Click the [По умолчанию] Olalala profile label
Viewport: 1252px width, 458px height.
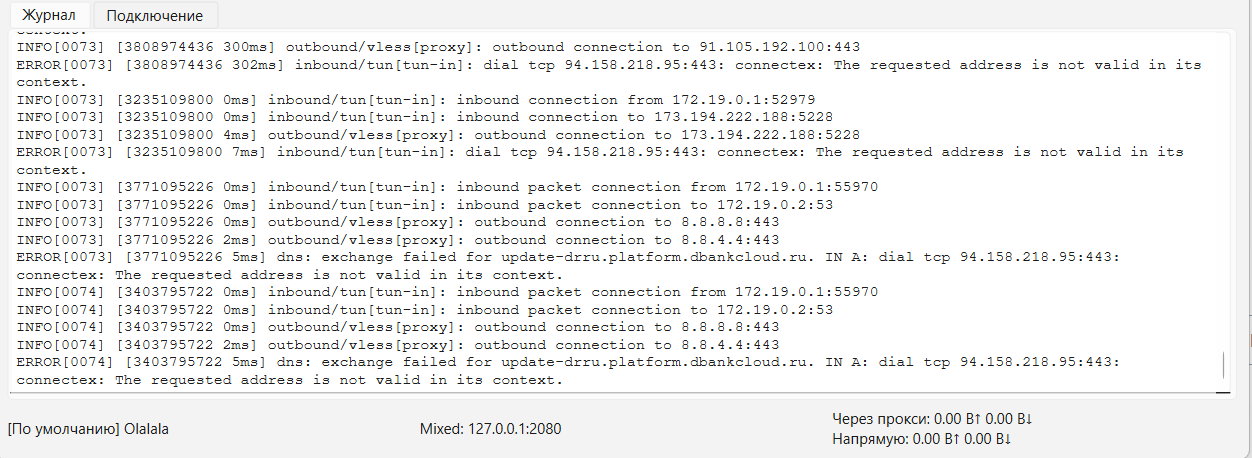point(88,429)
